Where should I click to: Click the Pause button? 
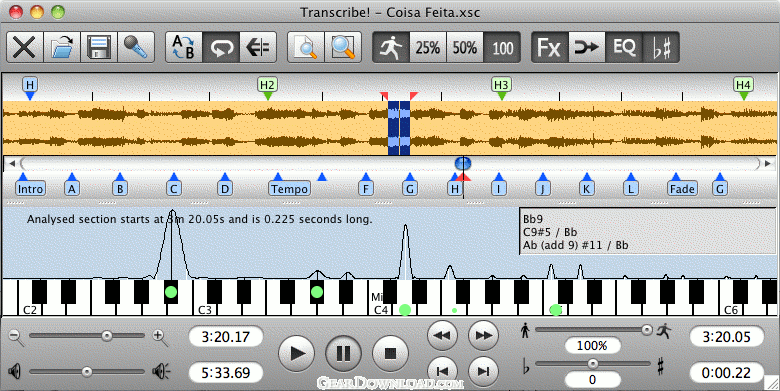[x=343, y=354]
